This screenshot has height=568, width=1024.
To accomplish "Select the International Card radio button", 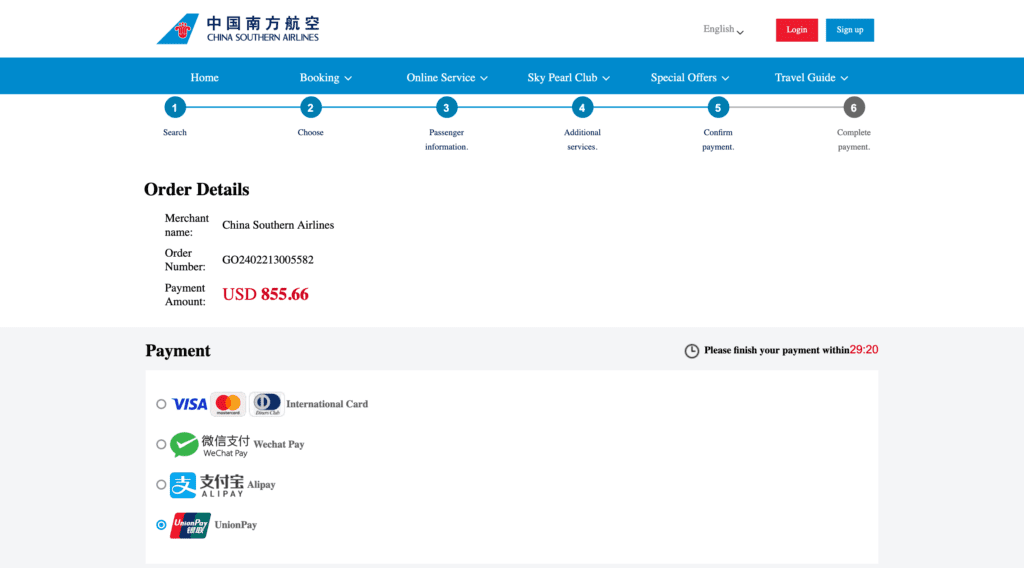I will pyautogui.click(x=161, y=404).
